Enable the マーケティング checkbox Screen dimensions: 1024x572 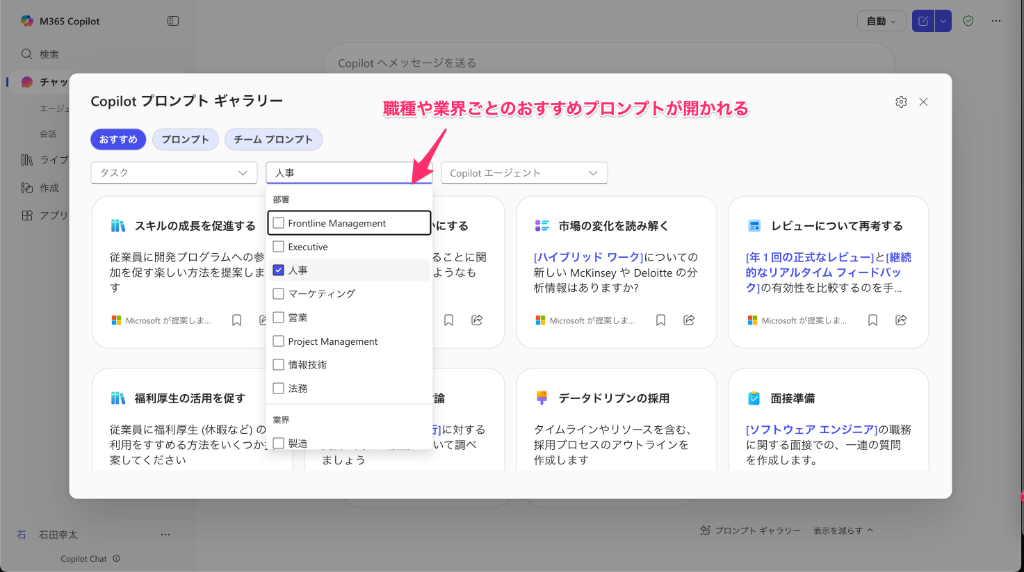point(279,294)
